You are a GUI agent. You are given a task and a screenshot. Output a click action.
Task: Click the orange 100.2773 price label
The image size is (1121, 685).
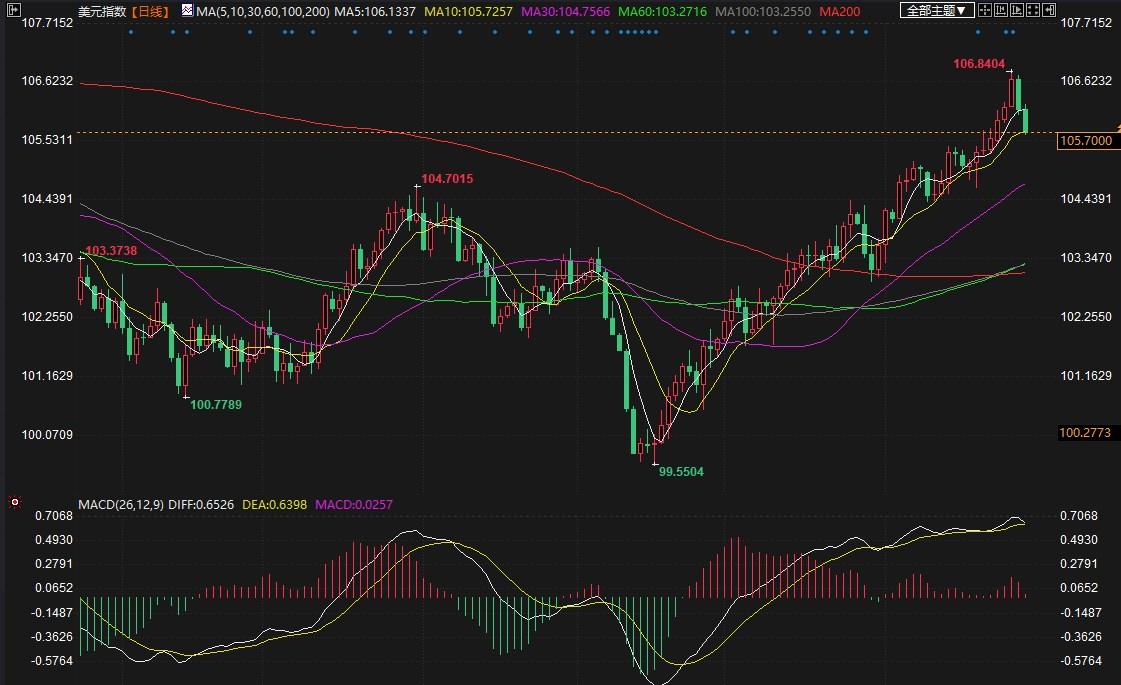[1085, 433]
